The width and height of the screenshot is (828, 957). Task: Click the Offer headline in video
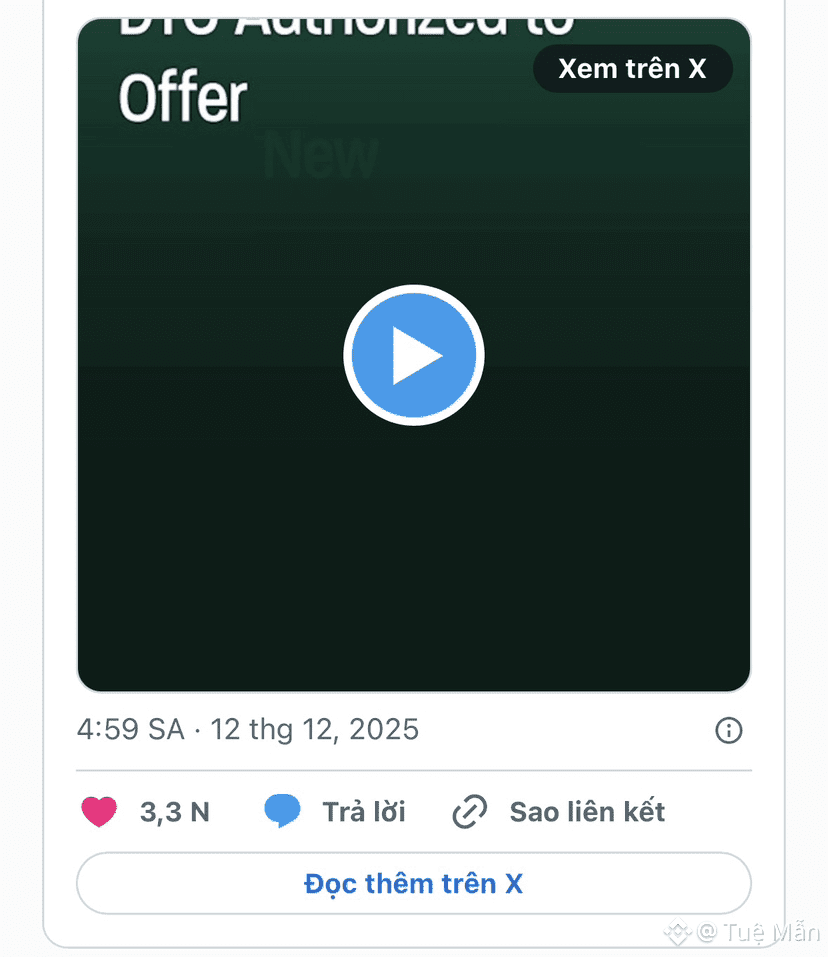(182, 98)
